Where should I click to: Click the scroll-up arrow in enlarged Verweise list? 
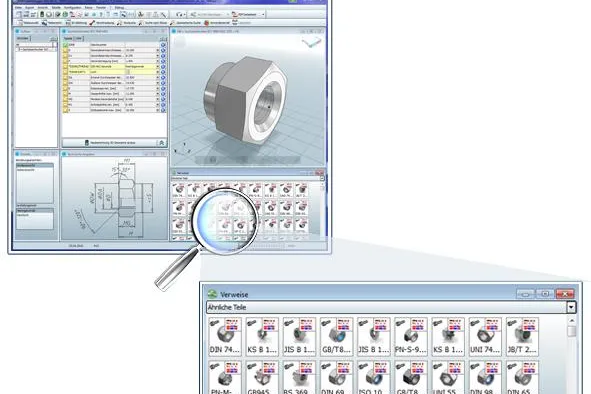571,320
